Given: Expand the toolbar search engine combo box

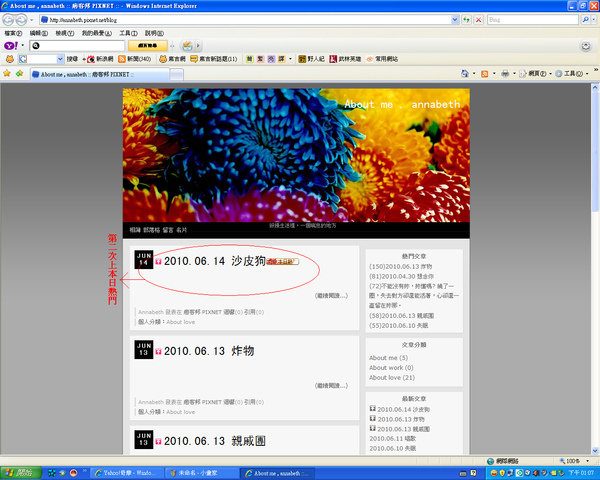Looking at the screenshot, I should point(60,59).
